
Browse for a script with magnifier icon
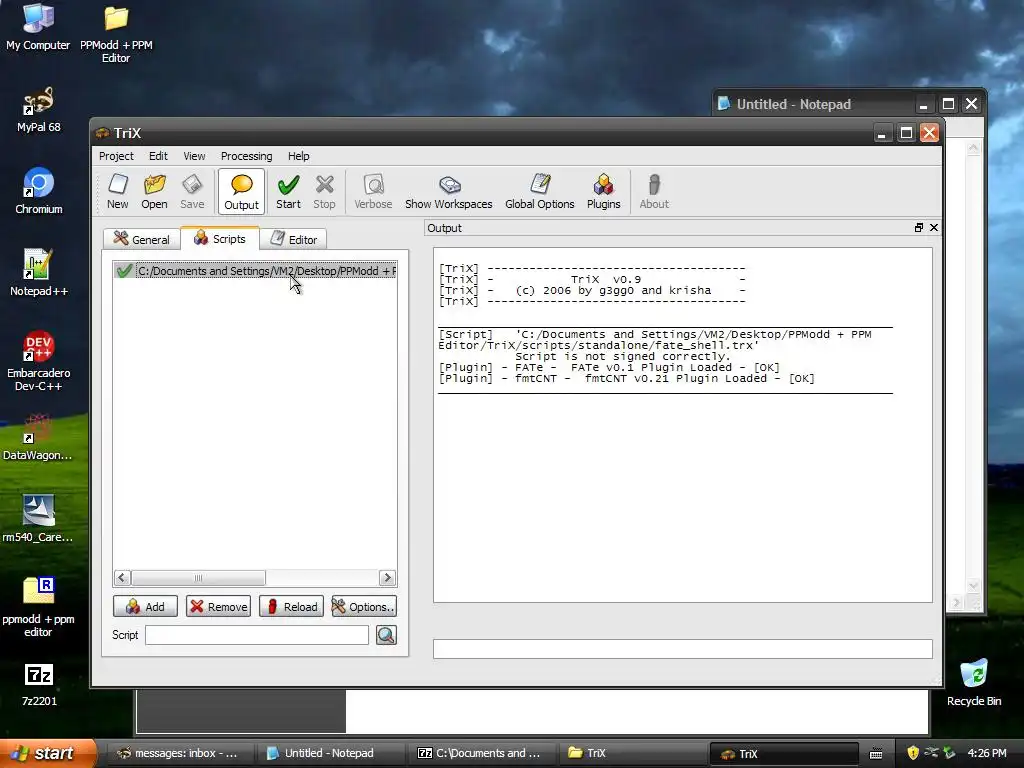[x=386, y=635]
